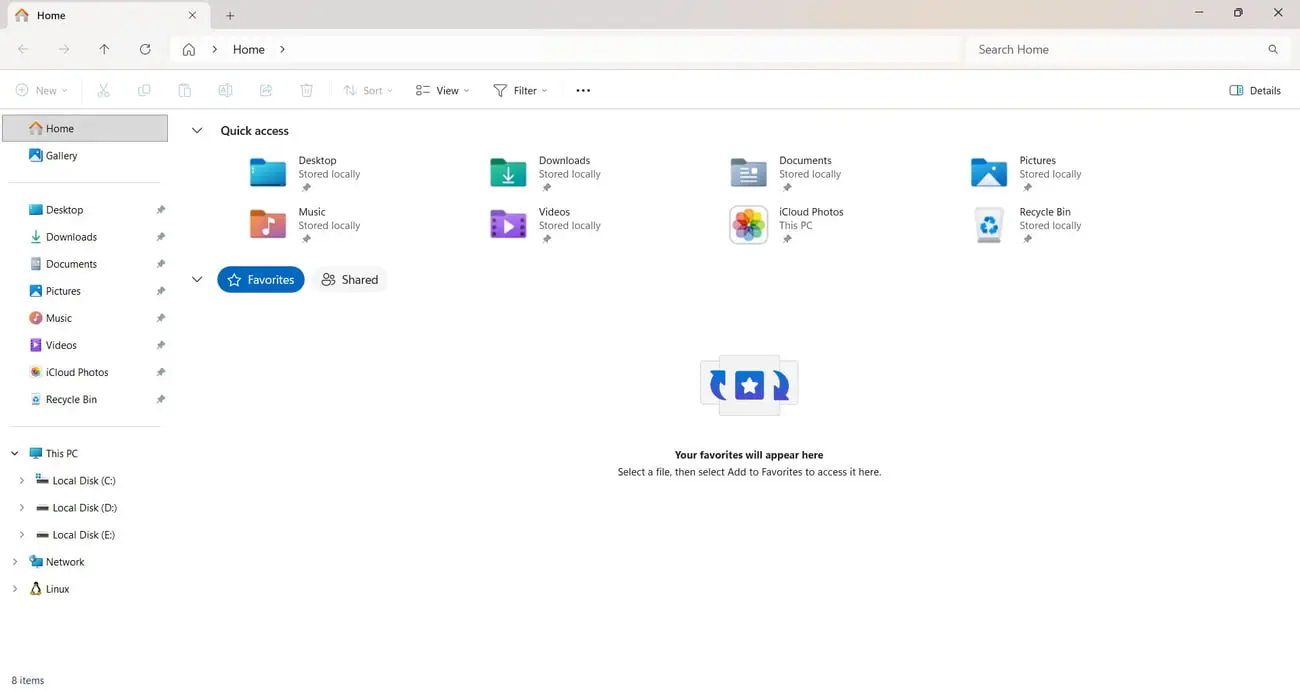The image size is (1300, 691).
Task: Open iCloud Photos in Quick access grid
Action: tap(787, 225)
